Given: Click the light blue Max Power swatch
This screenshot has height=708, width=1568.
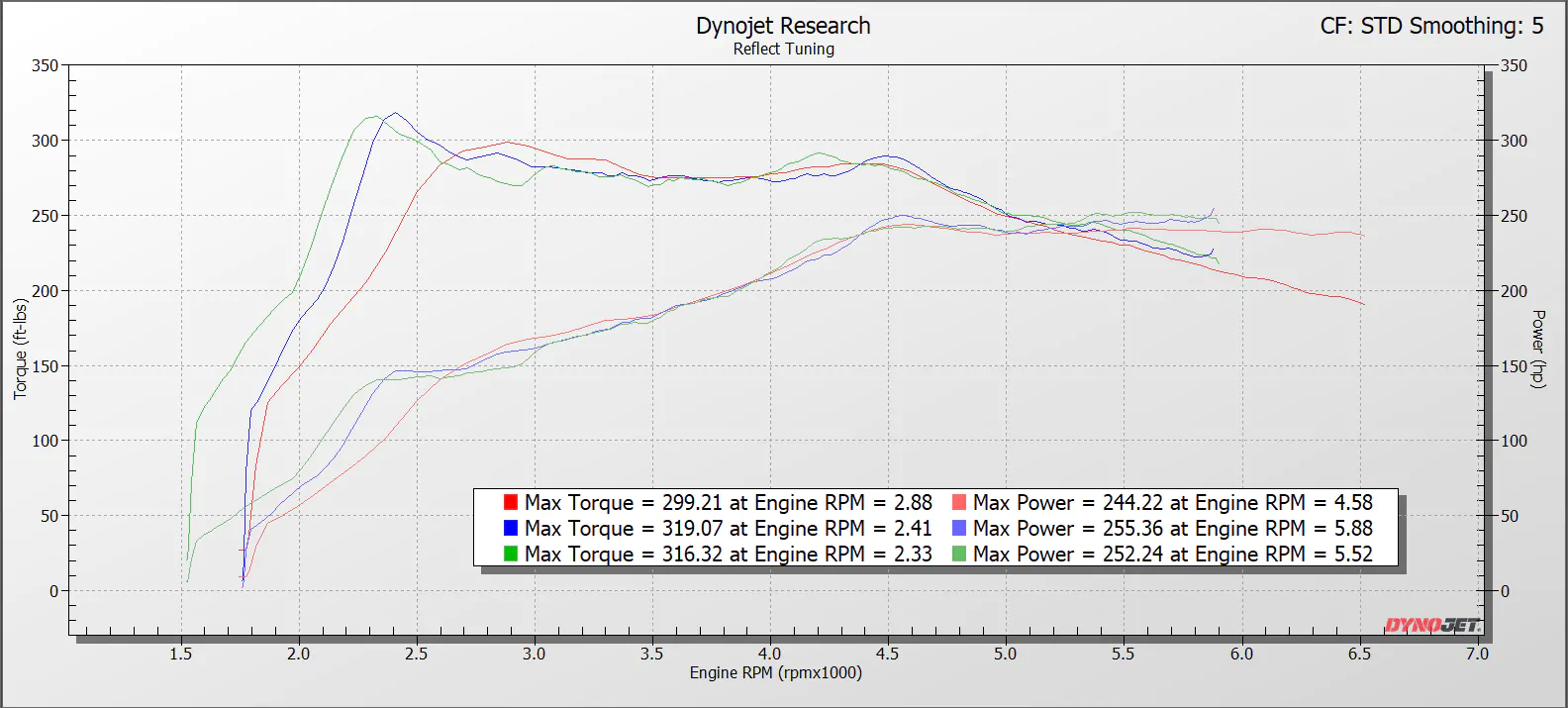Looking at the screenshot, I should pos(959,528).
